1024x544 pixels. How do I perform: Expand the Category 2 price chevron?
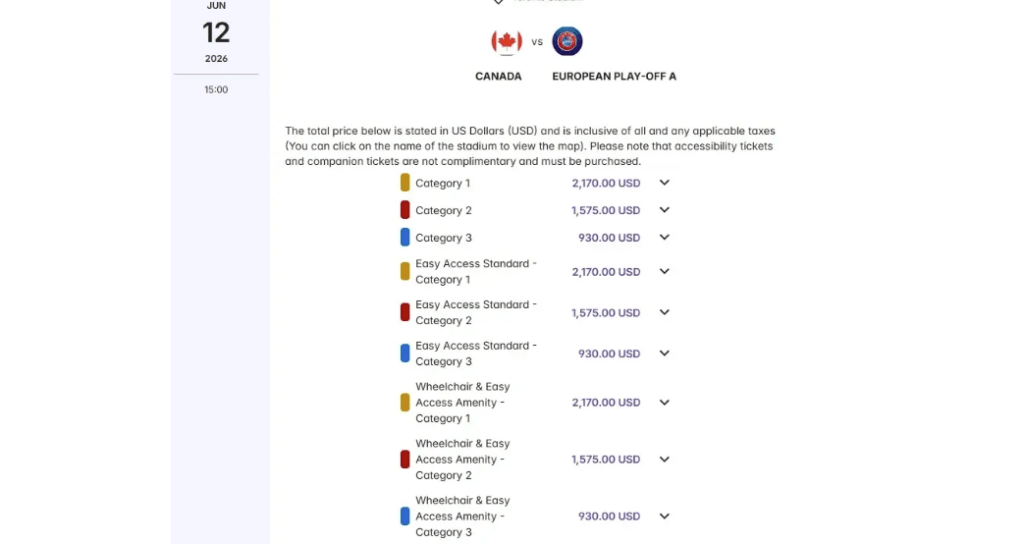tap(664, 210)
